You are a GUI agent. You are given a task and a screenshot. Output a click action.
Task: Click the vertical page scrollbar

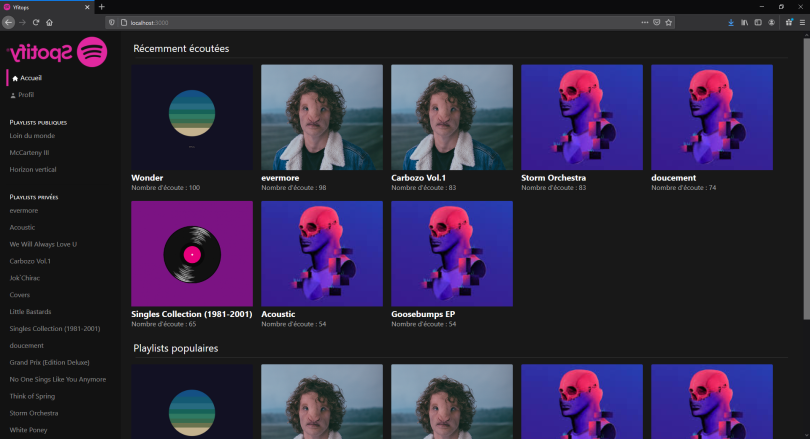[x=806, y=178]
